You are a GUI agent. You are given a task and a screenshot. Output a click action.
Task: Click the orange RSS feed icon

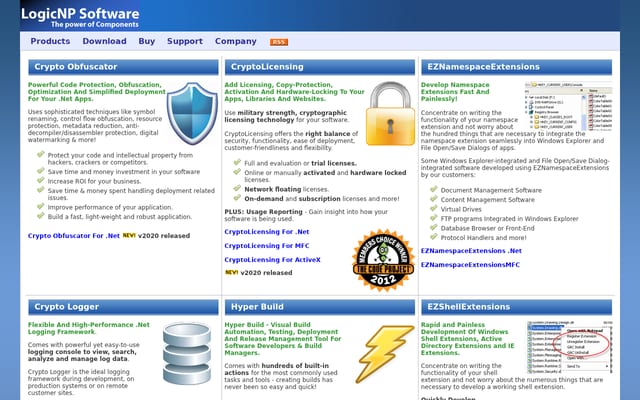[x=279, y=42]
